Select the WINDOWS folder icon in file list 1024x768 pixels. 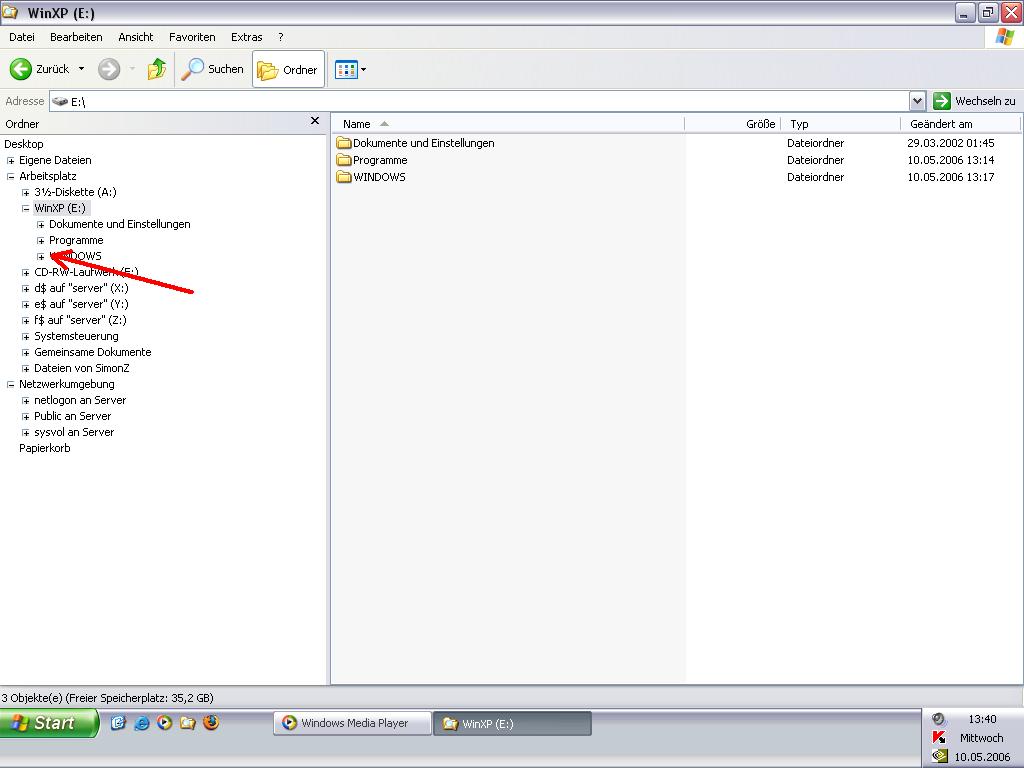[344, 176]
